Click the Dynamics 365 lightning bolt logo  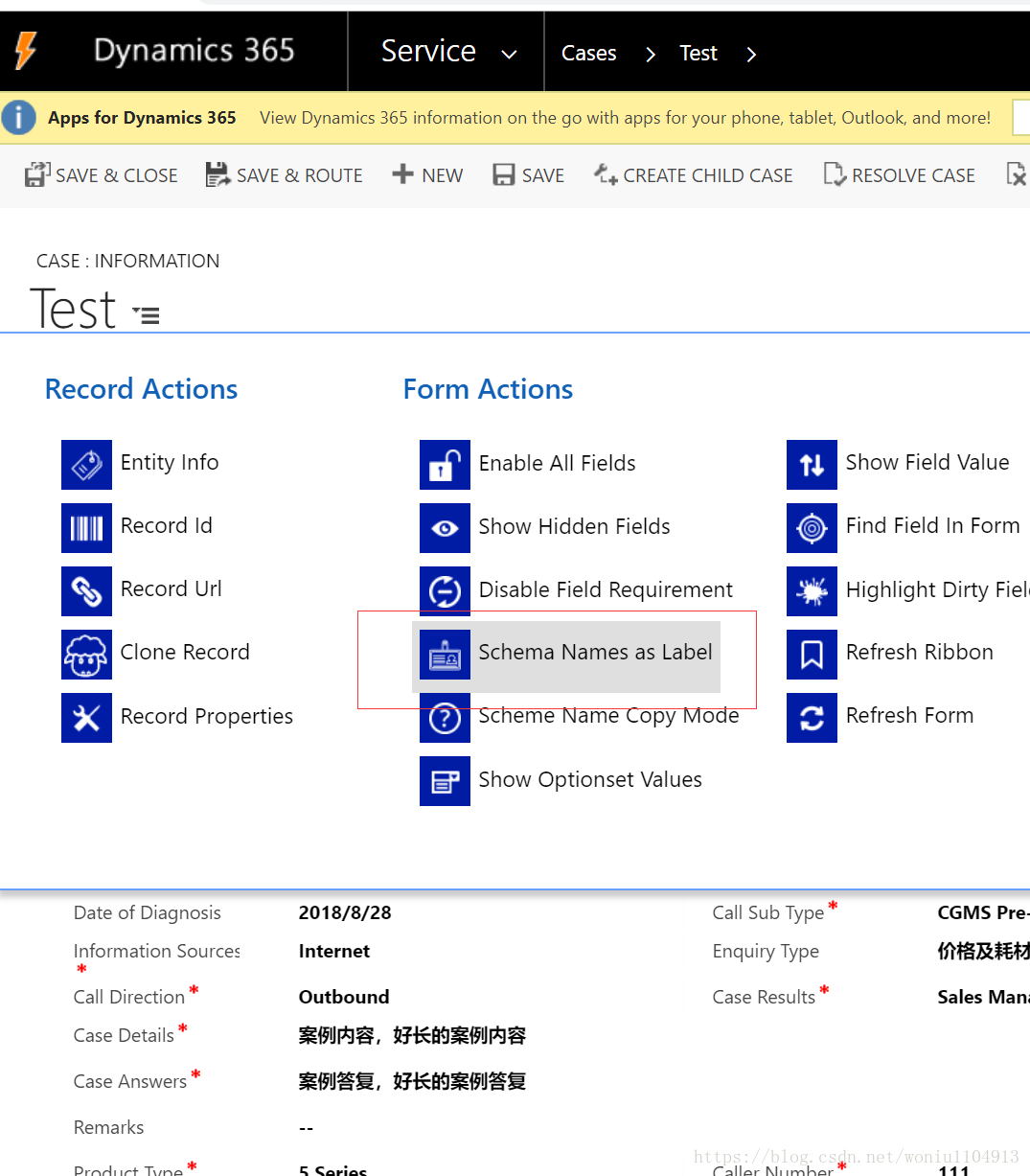click(26, 51)
